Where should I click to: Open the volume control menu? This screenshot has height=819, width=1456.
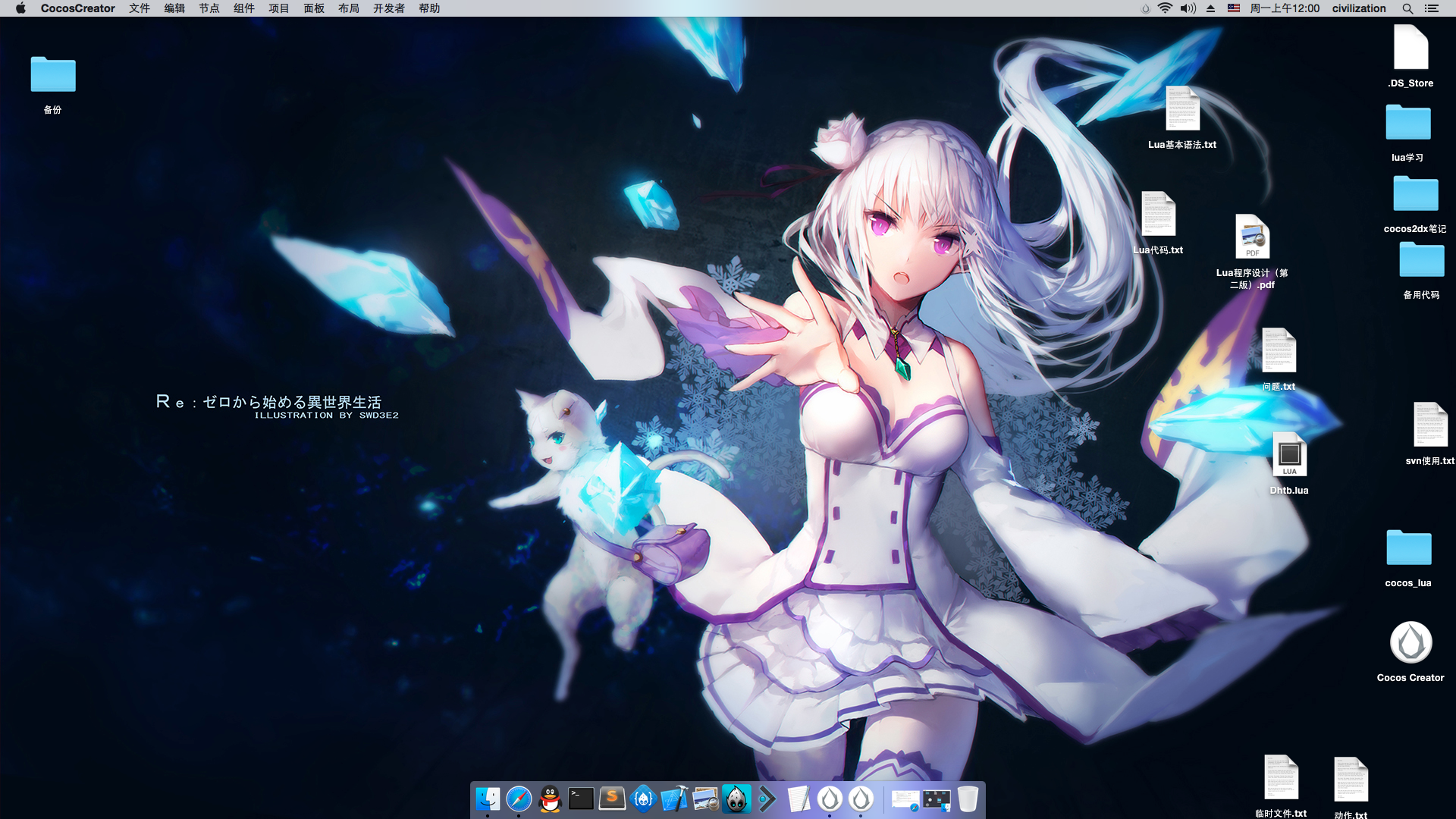1188,8
